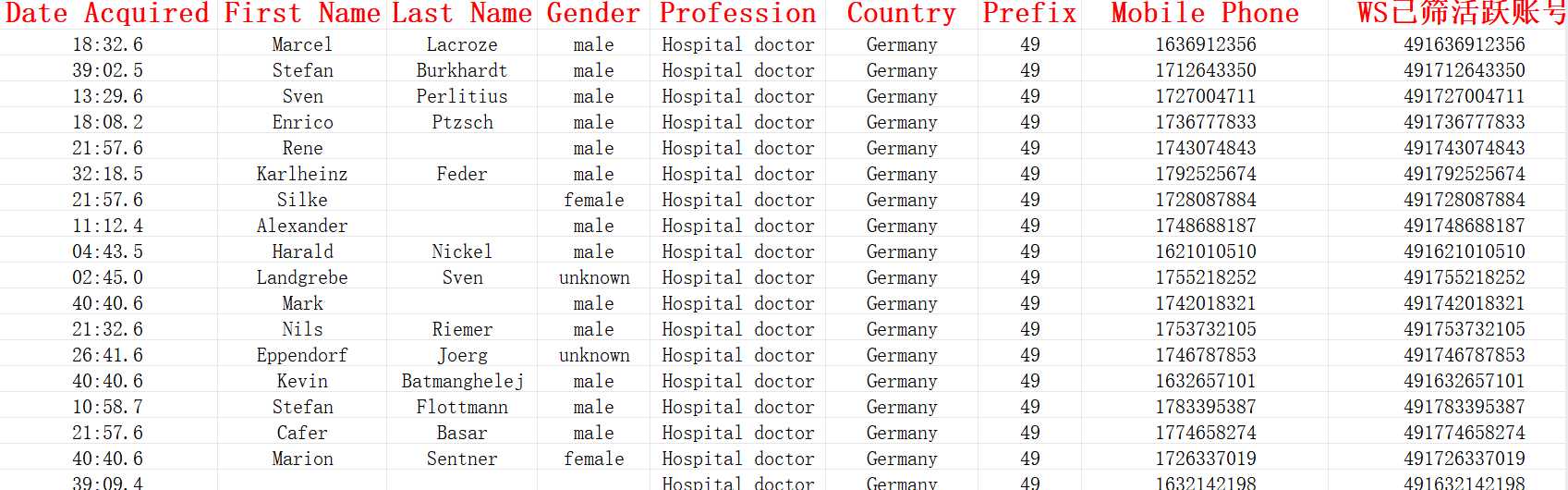Click the WS header with Chinese text

point(1462,14)
